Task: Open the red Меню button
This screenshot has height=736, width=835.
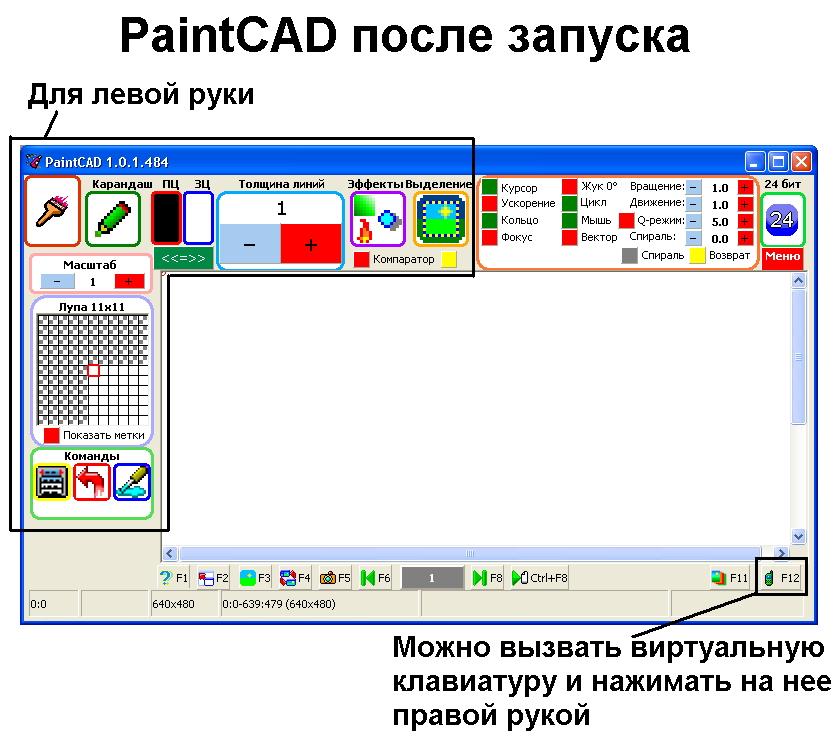Action: (x=782, y=257)
